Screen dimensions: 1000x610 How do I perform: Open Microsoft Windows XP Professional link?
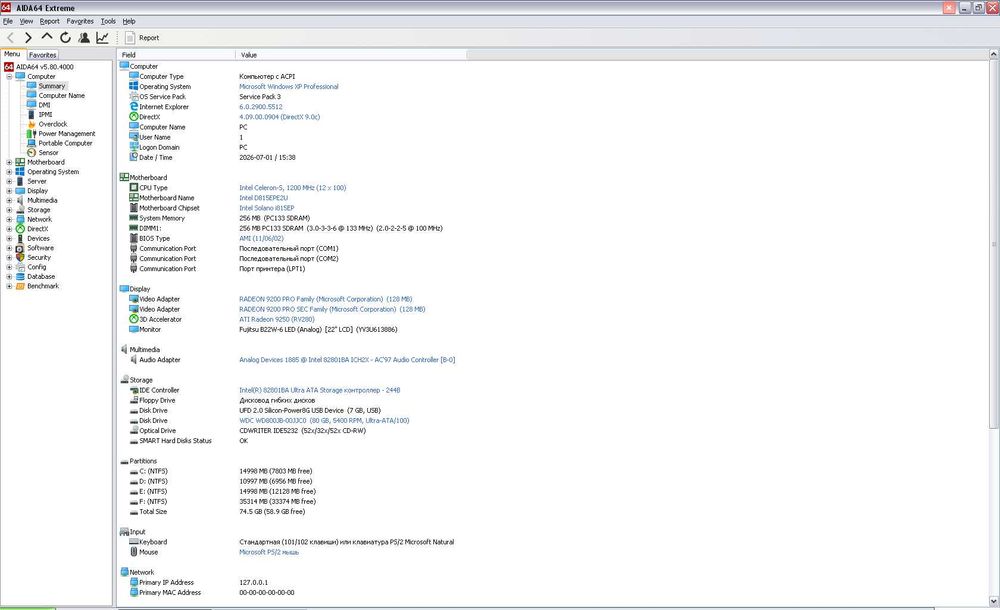click(289, 87)
